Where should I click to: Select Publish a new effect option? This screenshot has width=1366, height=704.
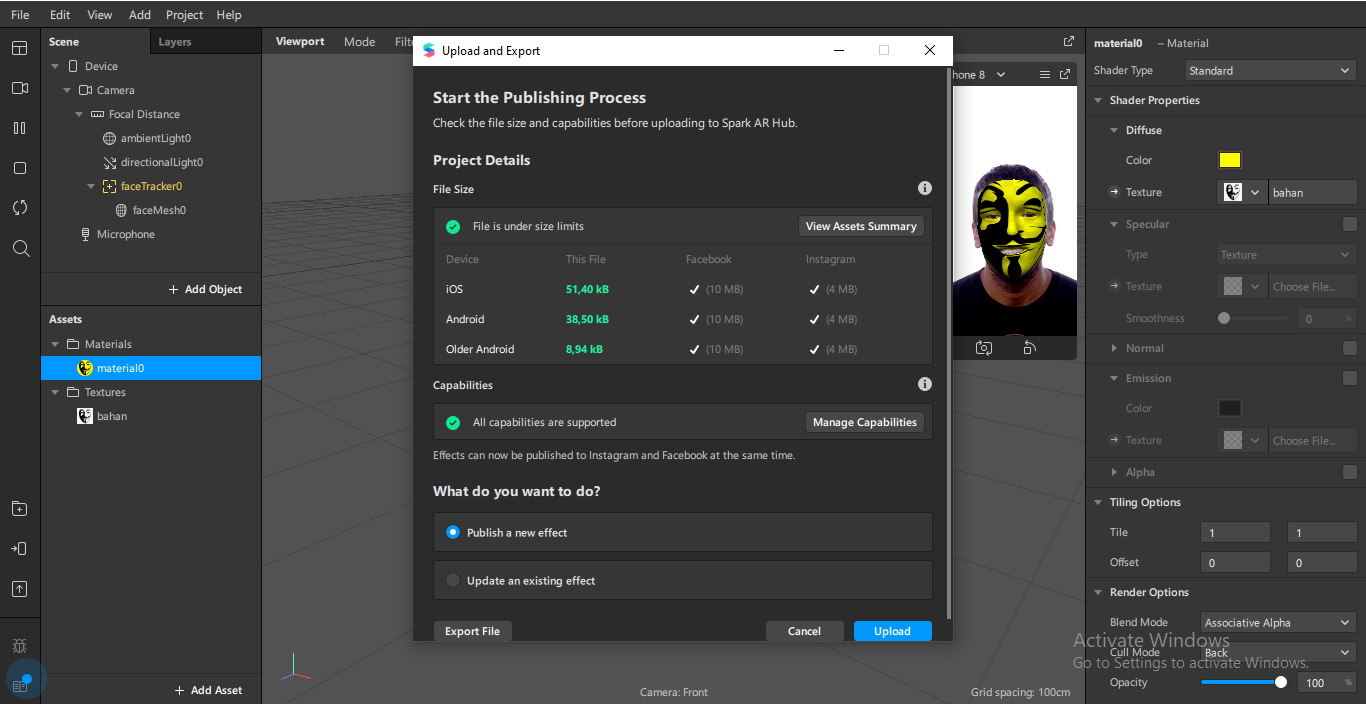(453, 533)
